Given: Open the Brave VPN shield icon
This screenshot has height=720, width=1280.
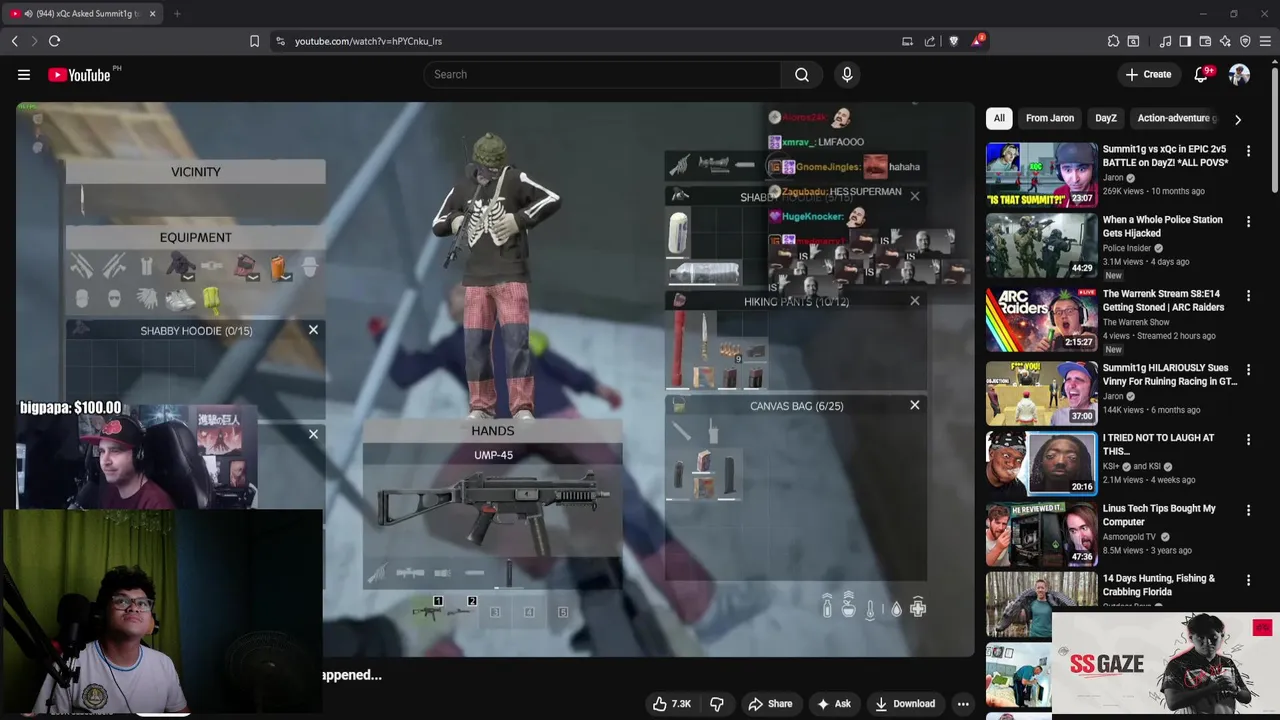Looking at the screenshot, I should coord(1245,41).
